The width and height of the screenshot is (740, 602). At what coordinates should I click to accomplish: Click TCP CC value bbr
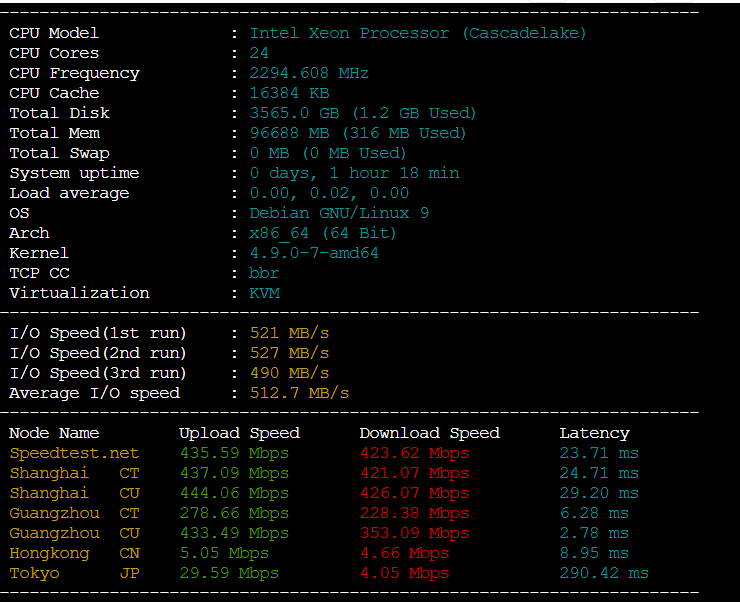pyautogui.click(x=264, y=273)
